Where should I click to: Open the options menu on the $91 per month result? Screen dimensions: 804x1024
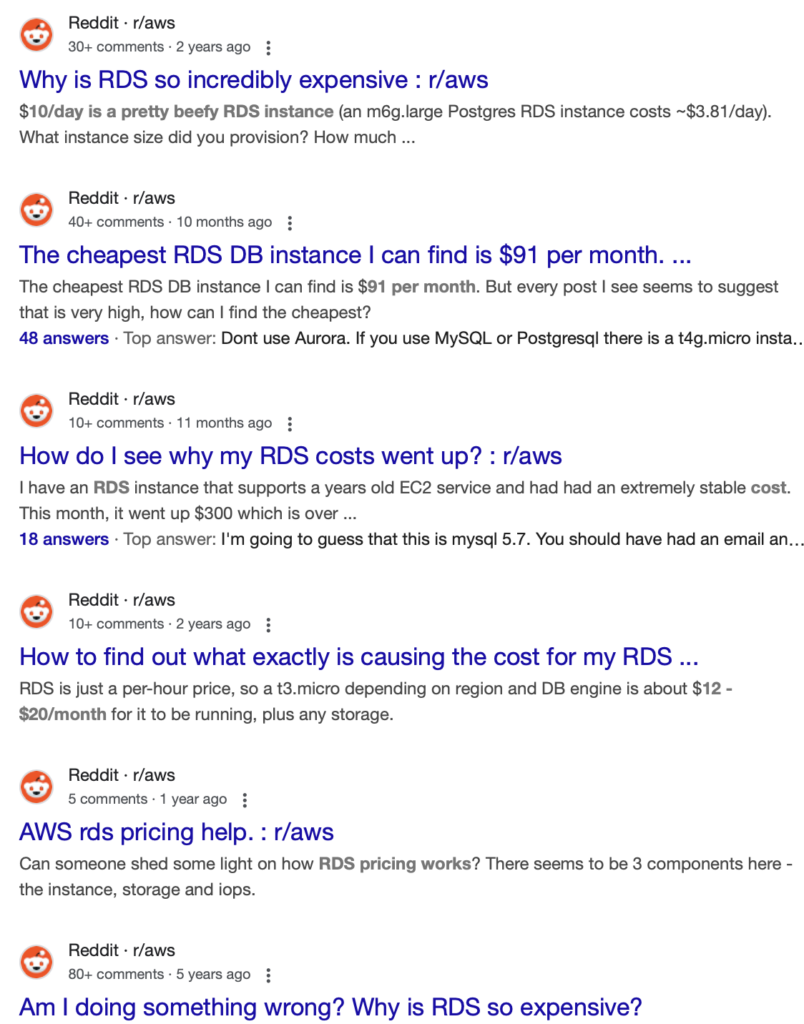[288, 222]
